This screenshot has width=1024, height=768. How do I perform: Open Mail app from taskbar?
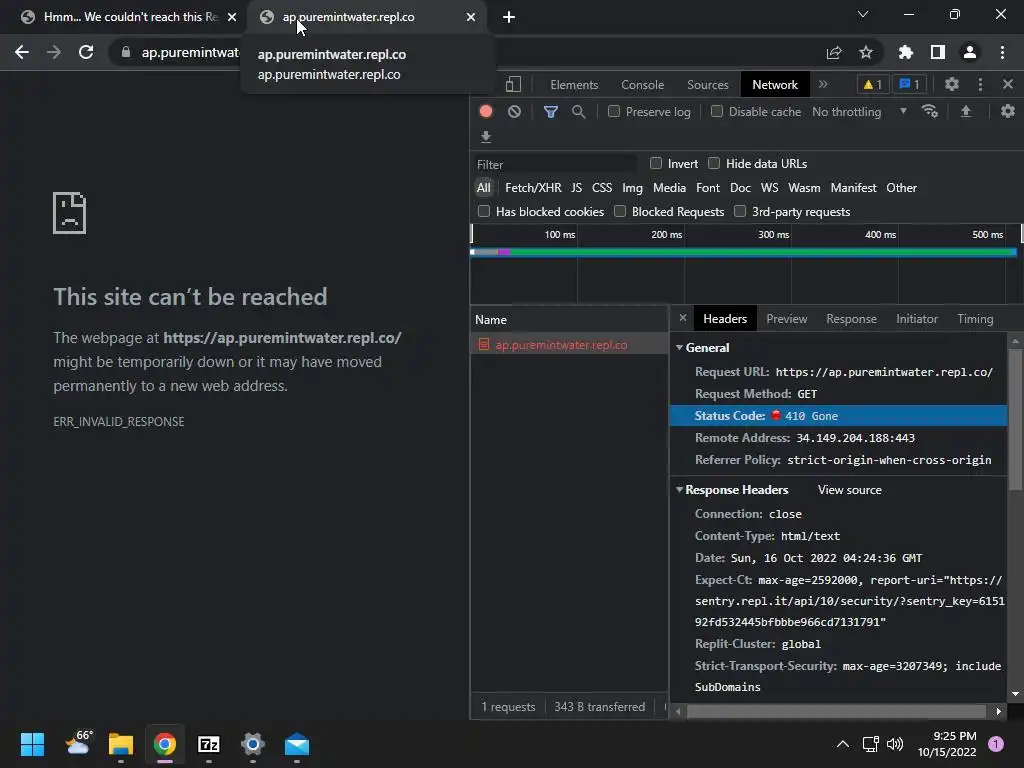296,744
